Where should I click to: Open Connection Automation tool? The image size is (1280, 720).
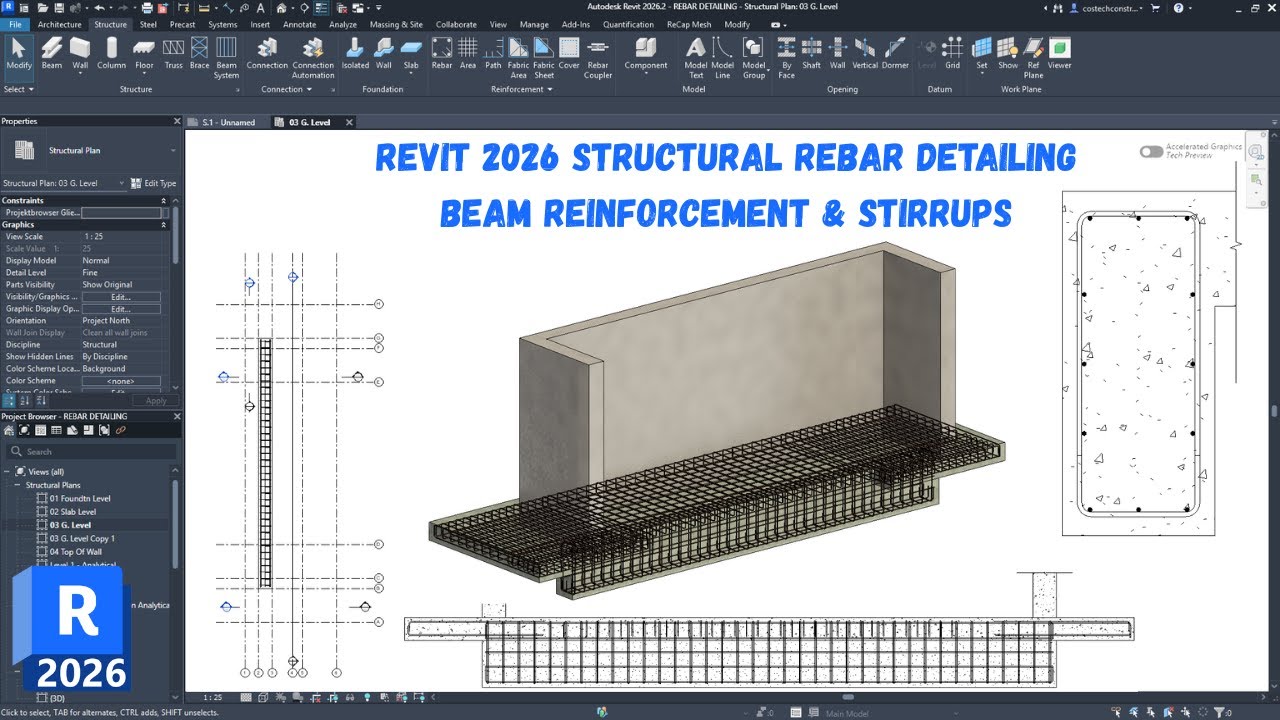tap(313, 58)
